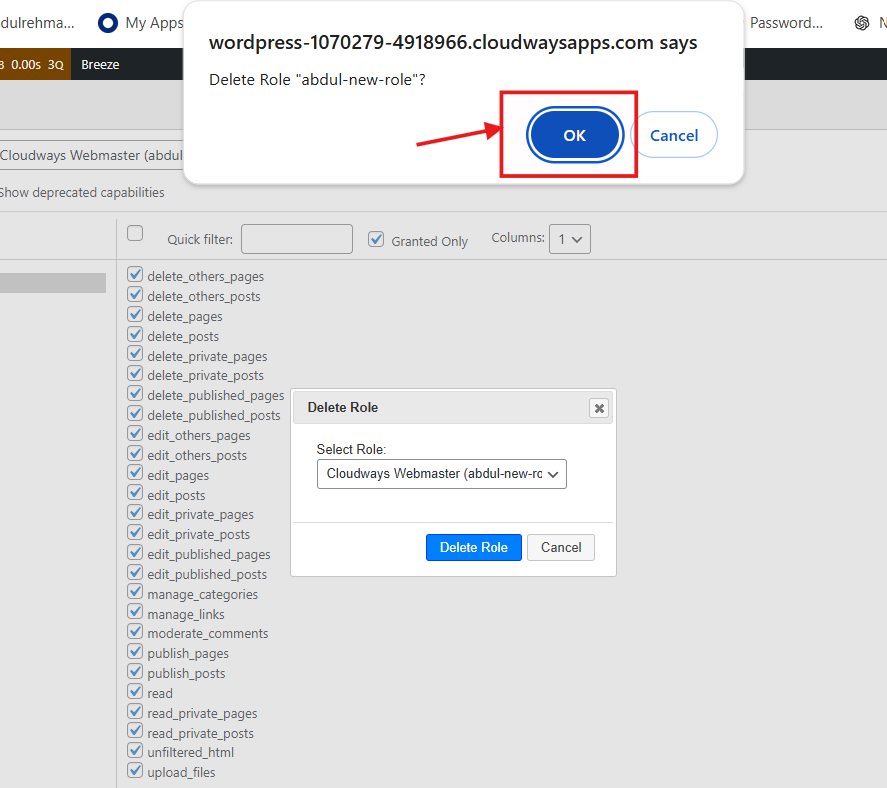Open the Password bookmark

786,22
